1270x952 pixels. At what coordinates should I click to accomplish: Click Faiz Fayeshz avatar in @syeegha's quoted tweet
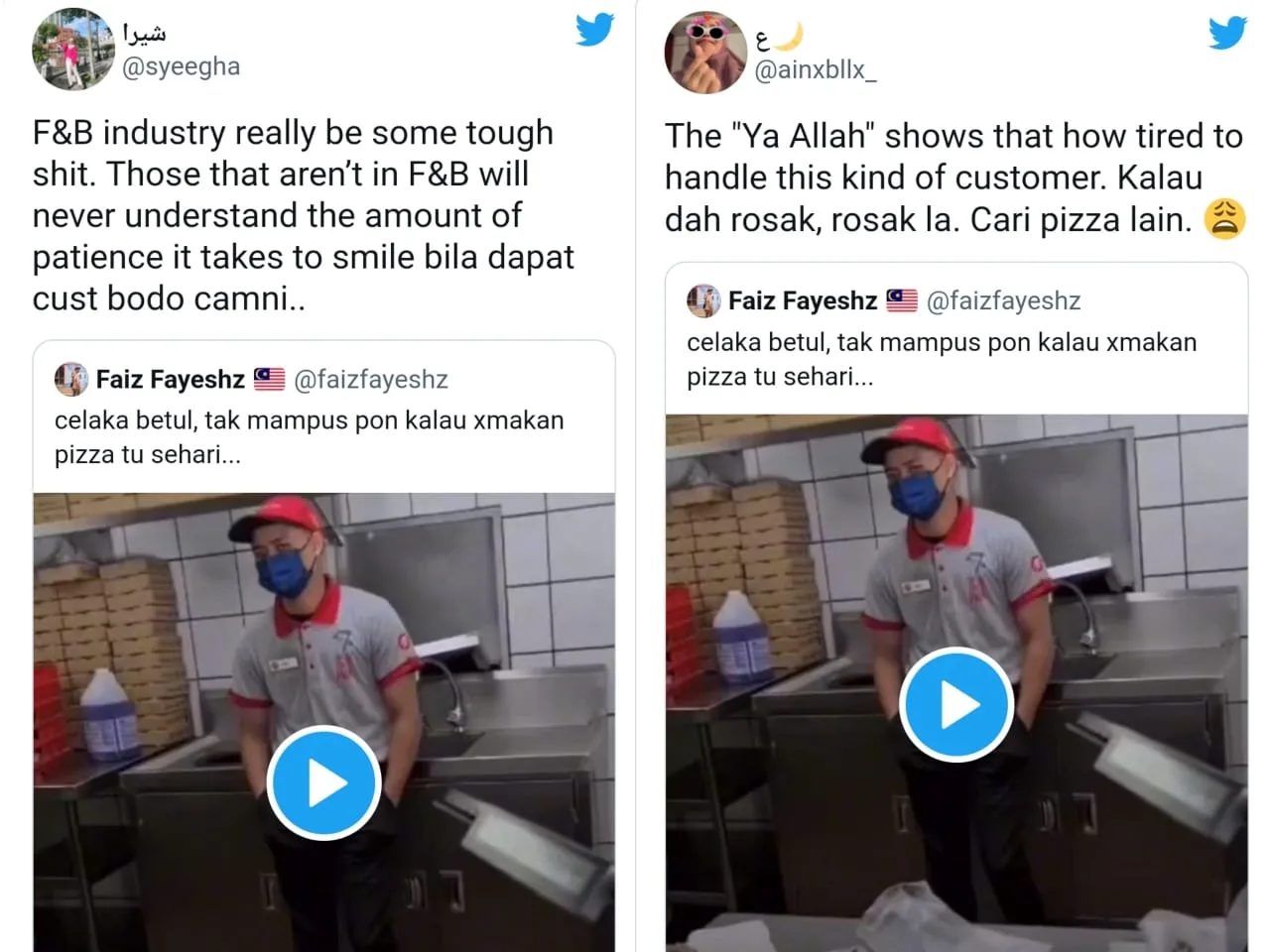pyautogui.click(x=70, y=379)
